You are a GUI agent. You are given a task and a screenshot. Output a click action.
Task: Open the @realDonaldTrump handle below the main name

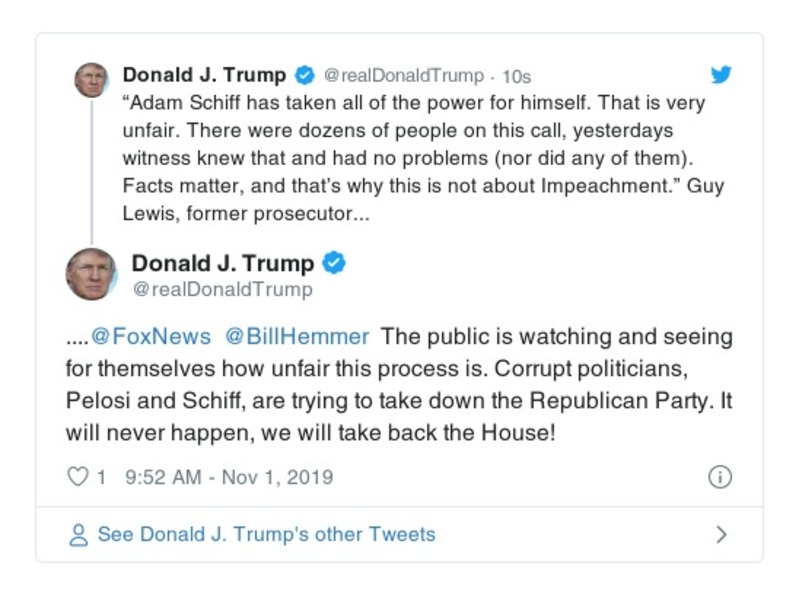pyautogui.click(x=222, y=290)
